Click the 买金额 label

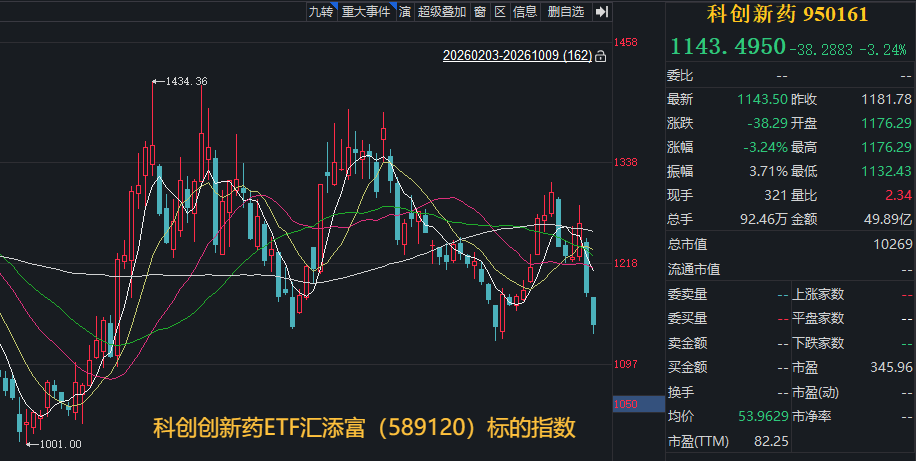(687, 368)
